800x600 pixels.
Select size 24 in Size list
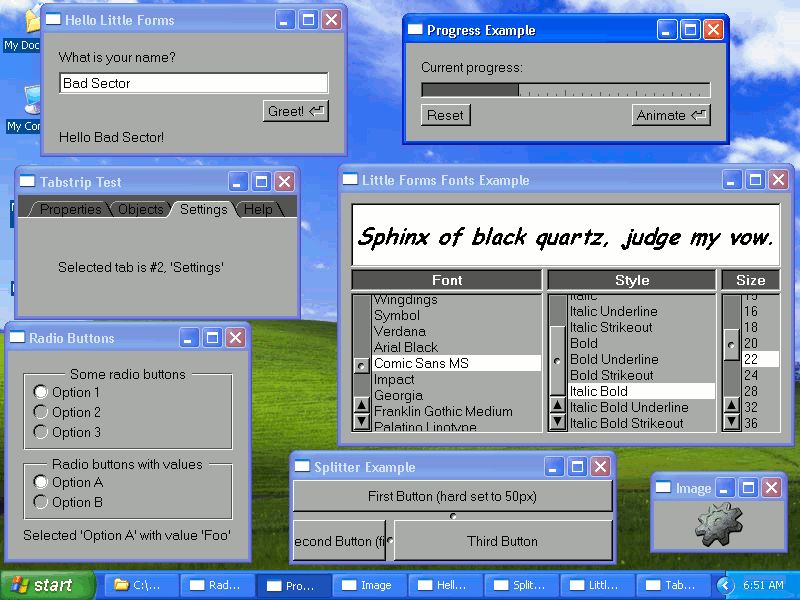coord(751,375)
